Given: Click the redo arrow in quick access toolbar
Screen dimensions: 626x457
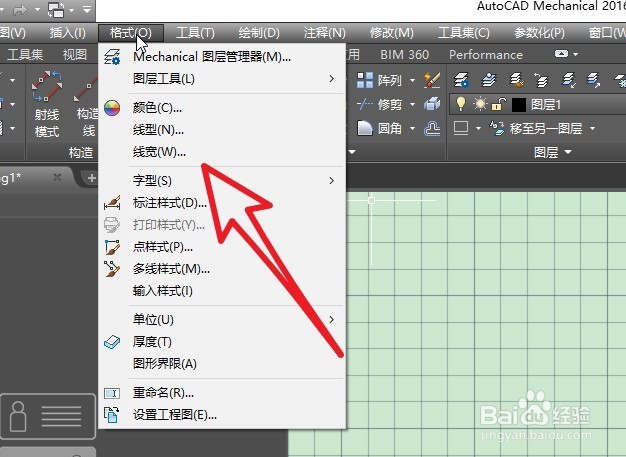Looking at the screenshot, I should click(19, 10).
